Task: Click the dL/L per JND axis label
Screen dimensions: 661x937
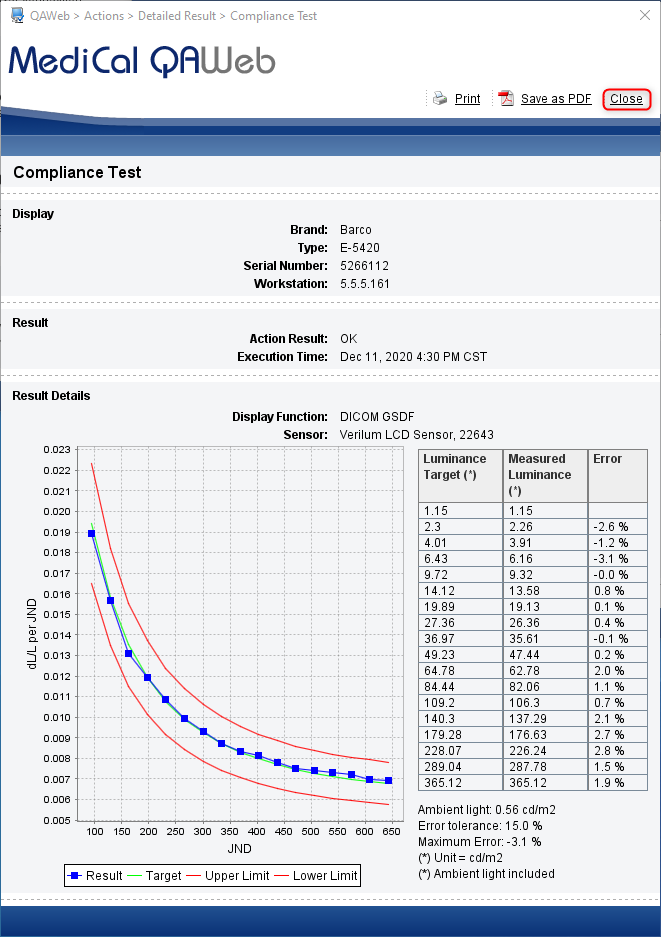Action: click(x=32, y=634)
